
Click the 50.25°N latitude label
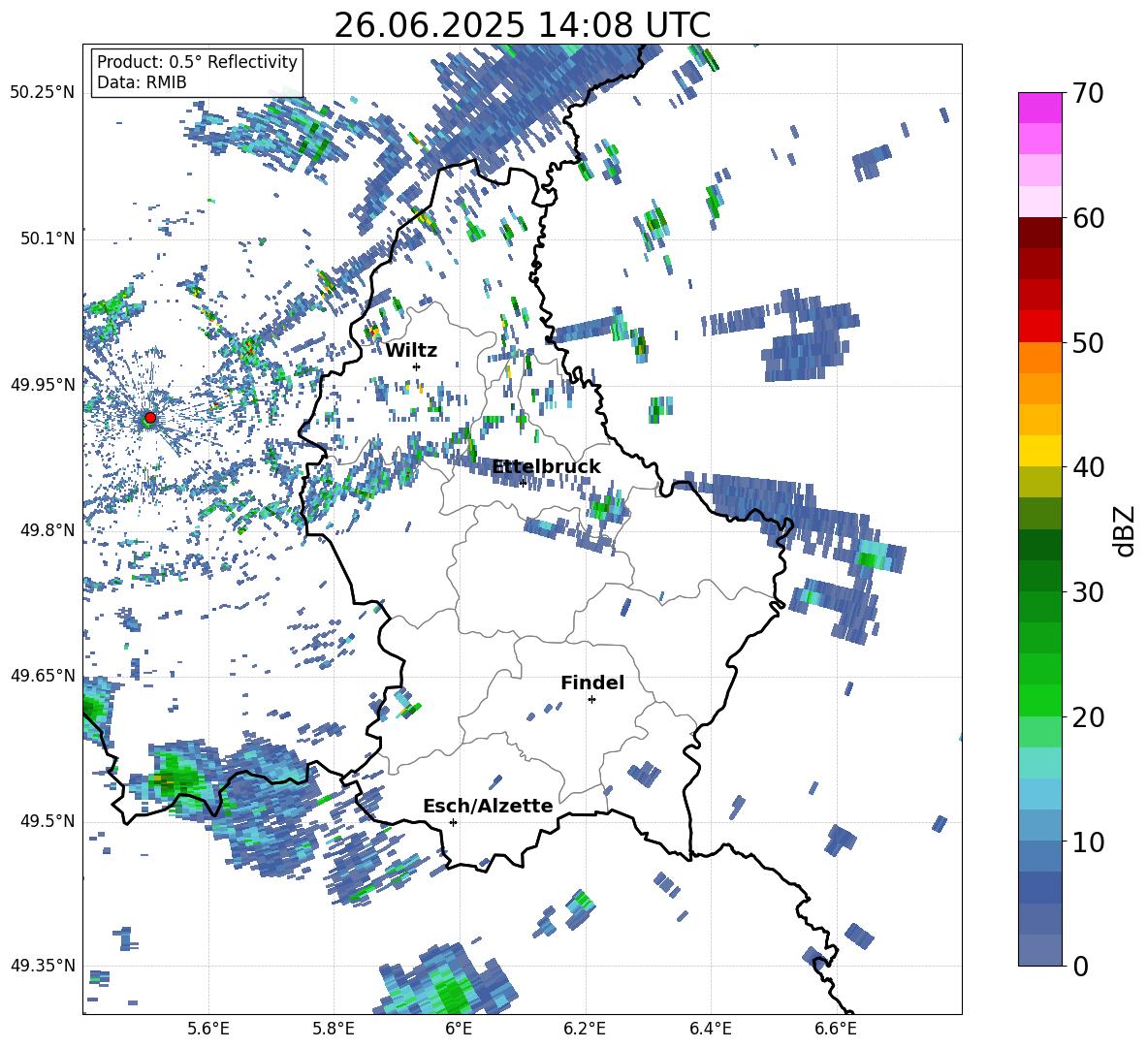[43, 93]
